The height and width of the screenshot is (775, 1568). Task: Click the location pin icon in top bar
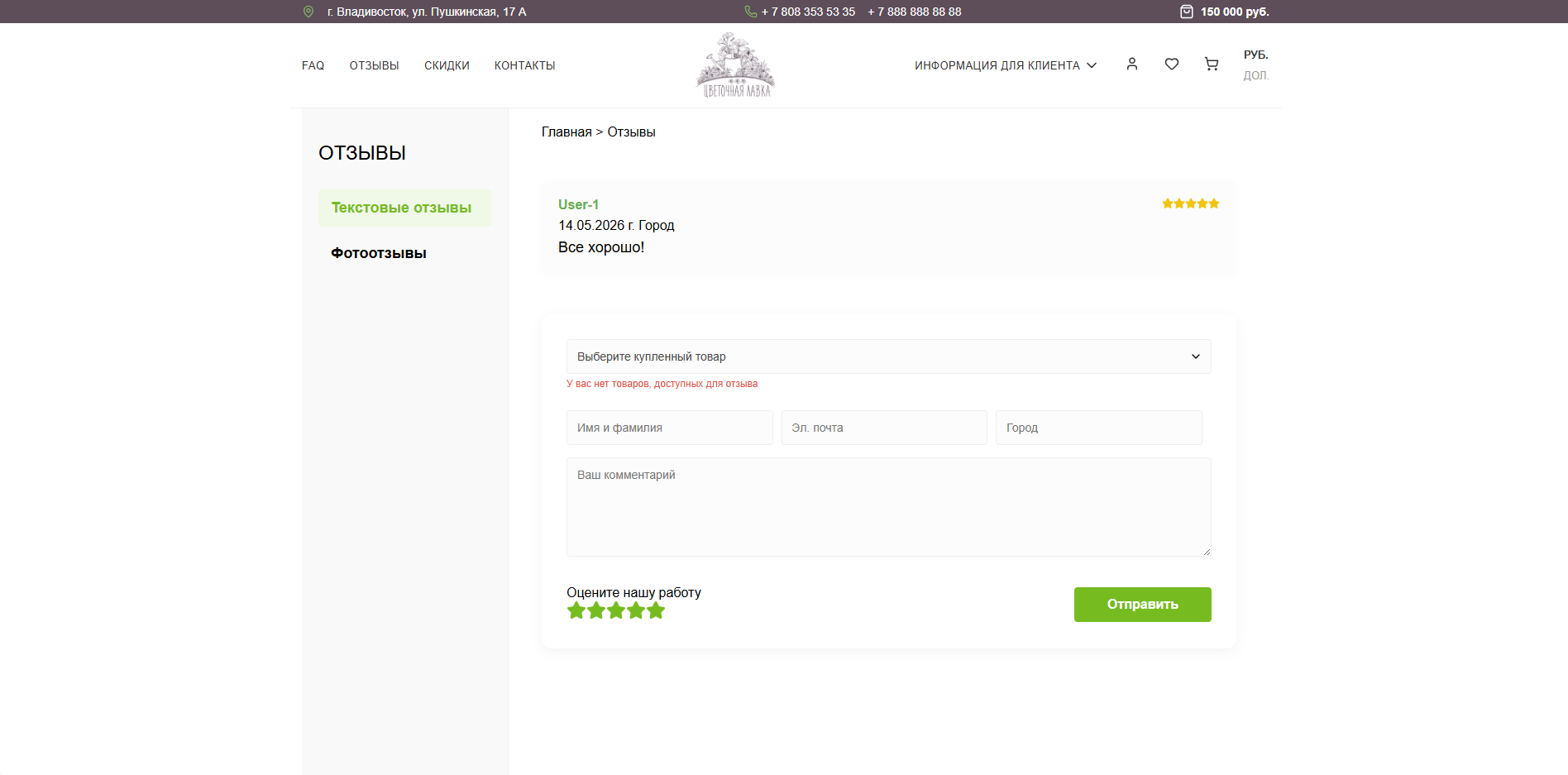pyautogui.click(x=308, y=12)
